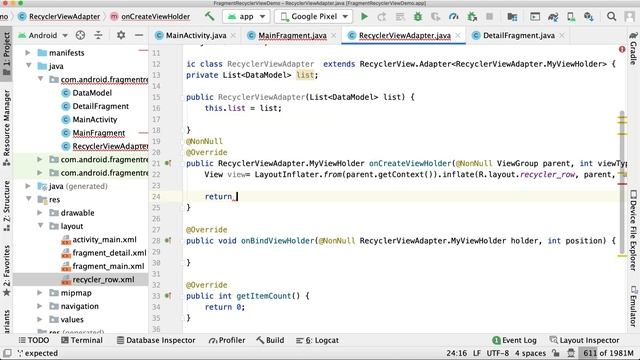
Task: Click the Search Everywhere magnifier icon
Action: pos(611,16)
